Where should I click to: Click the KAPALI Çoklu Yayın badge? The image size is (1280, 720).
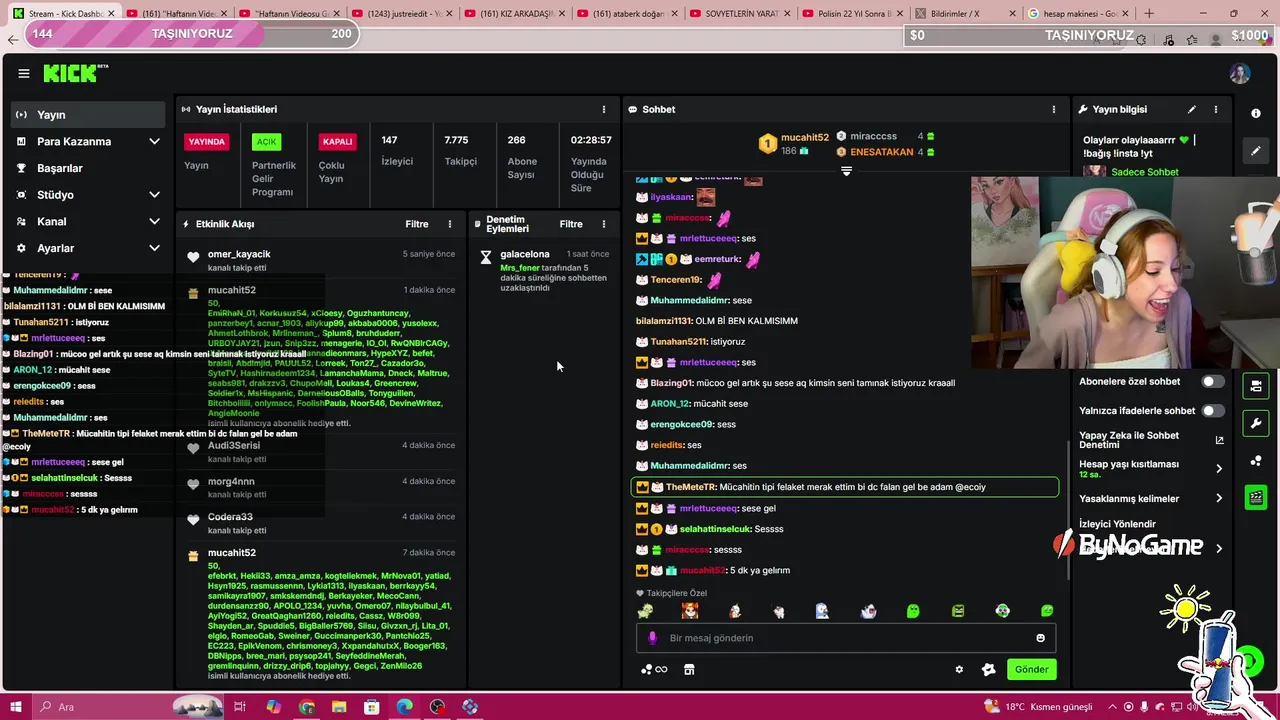[337, 142]
